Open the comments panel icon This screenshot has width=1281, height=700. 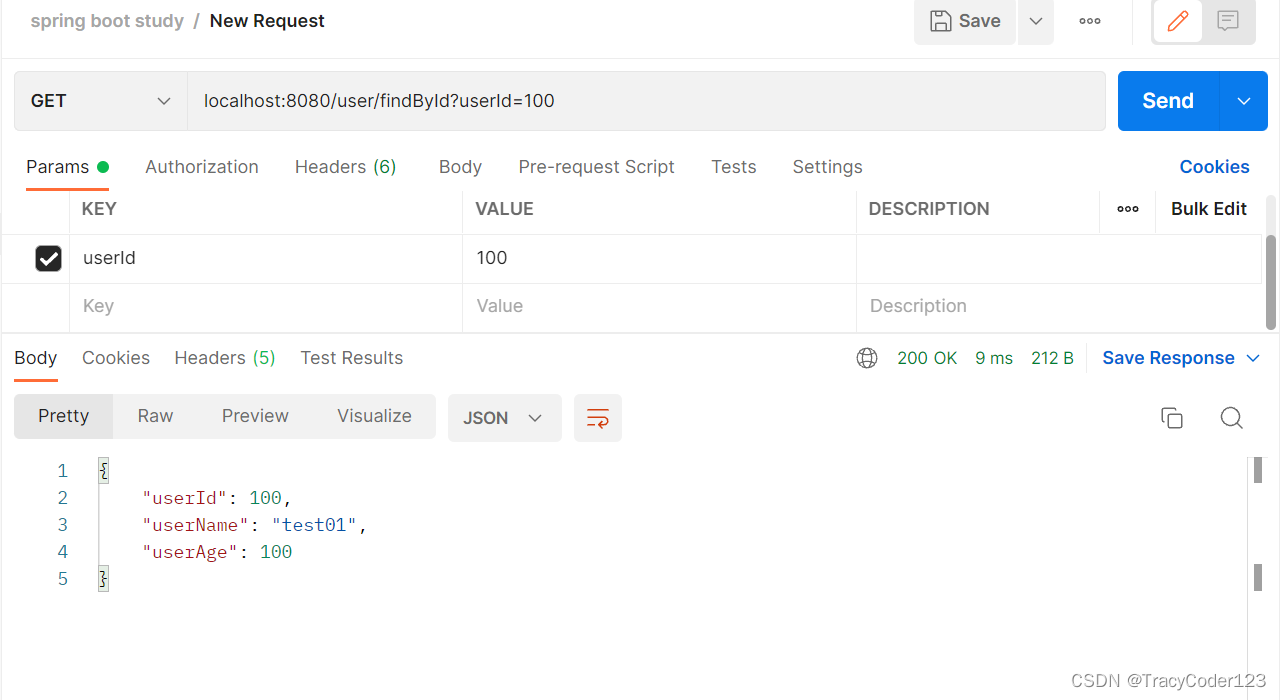coord(1228,21)
